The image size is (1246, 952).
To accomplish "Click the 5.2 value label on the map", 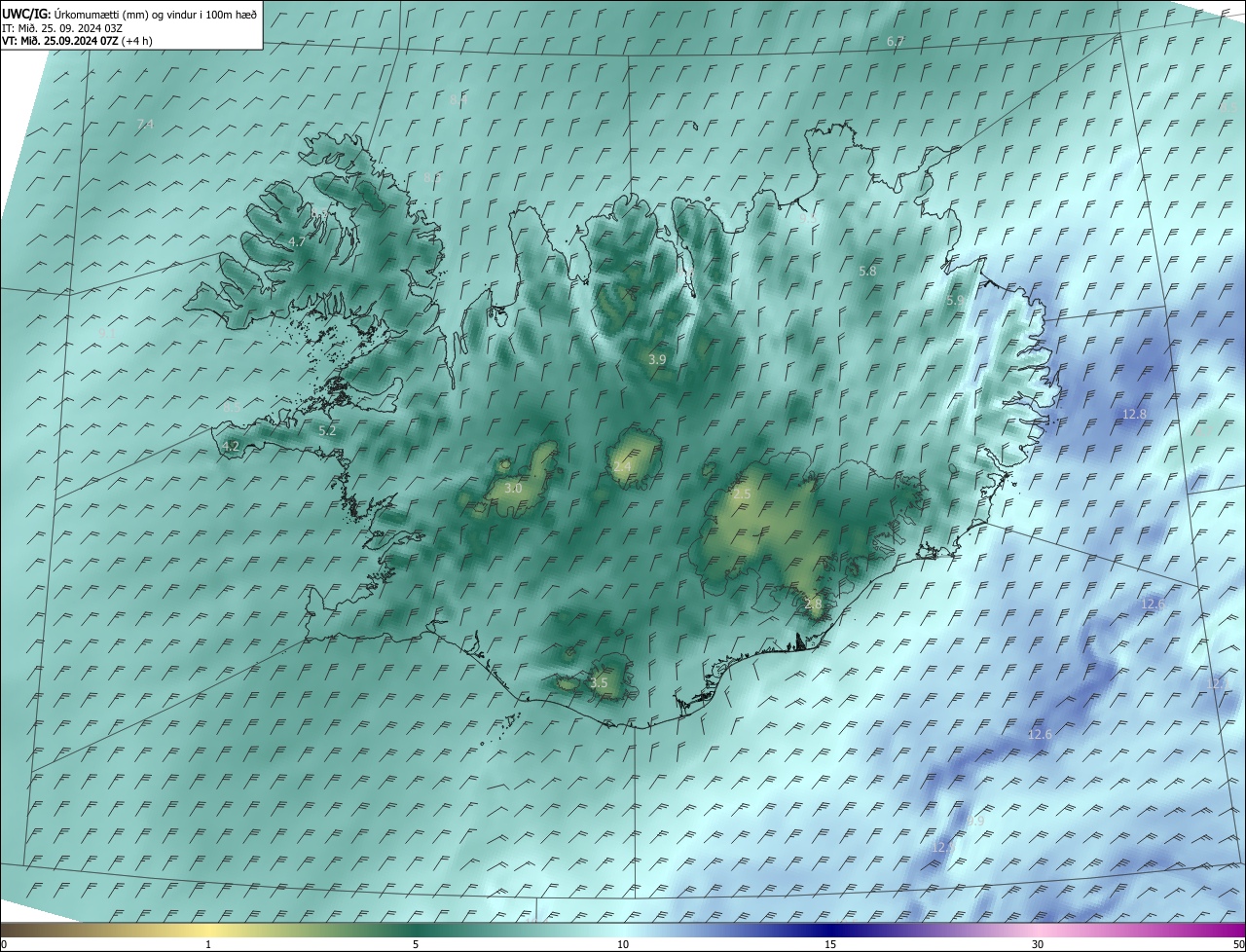I will click(x=327, y=430).
